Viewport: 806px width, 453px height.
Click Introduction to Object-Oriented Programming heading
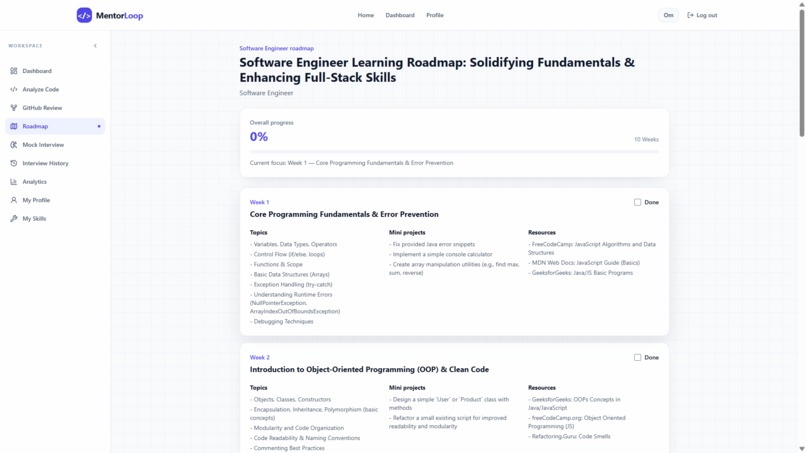(x=369, y=370)
